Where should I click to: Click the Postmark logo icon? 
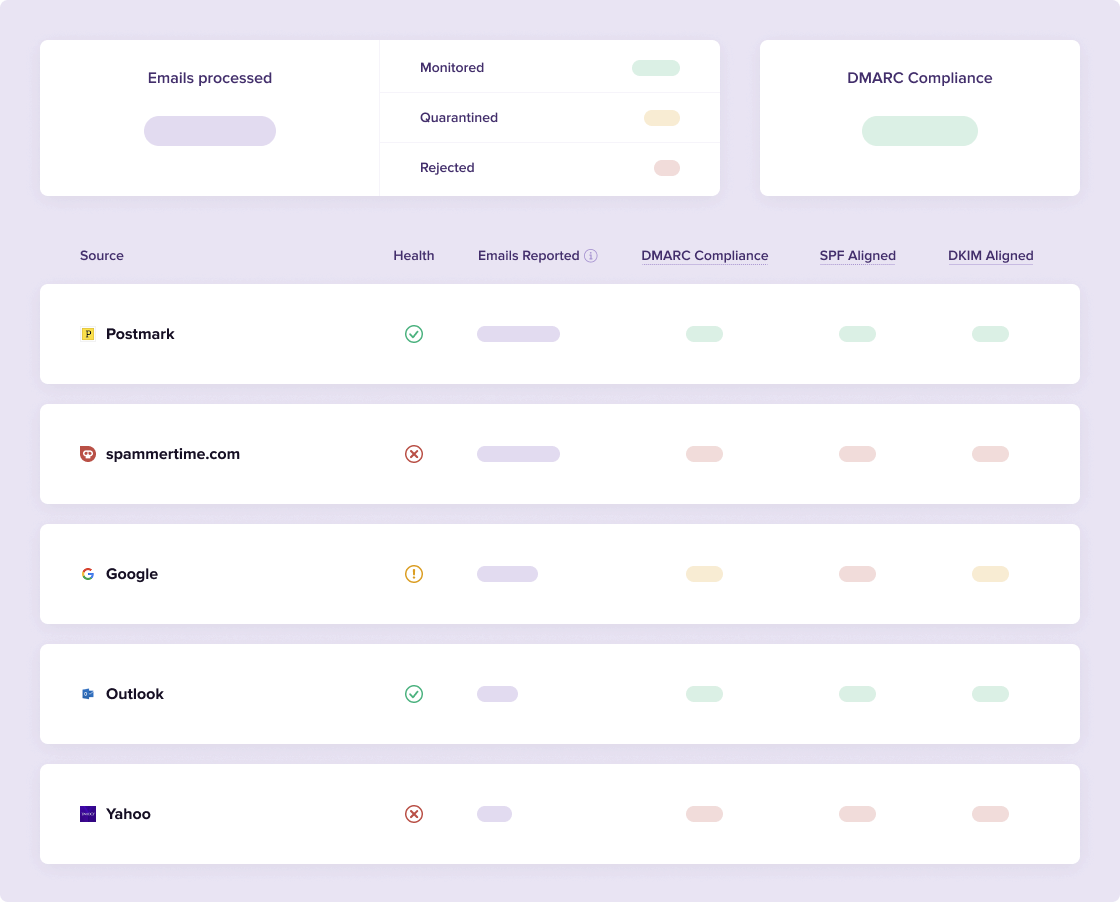click(88, 334)
